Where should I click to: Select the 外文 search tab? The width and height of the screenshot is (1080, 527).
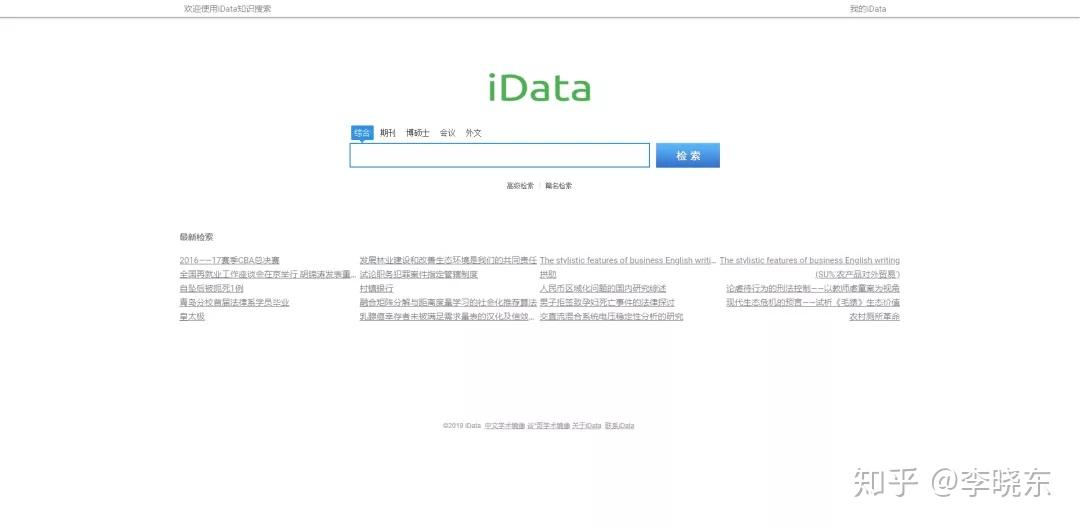(473, 133)
